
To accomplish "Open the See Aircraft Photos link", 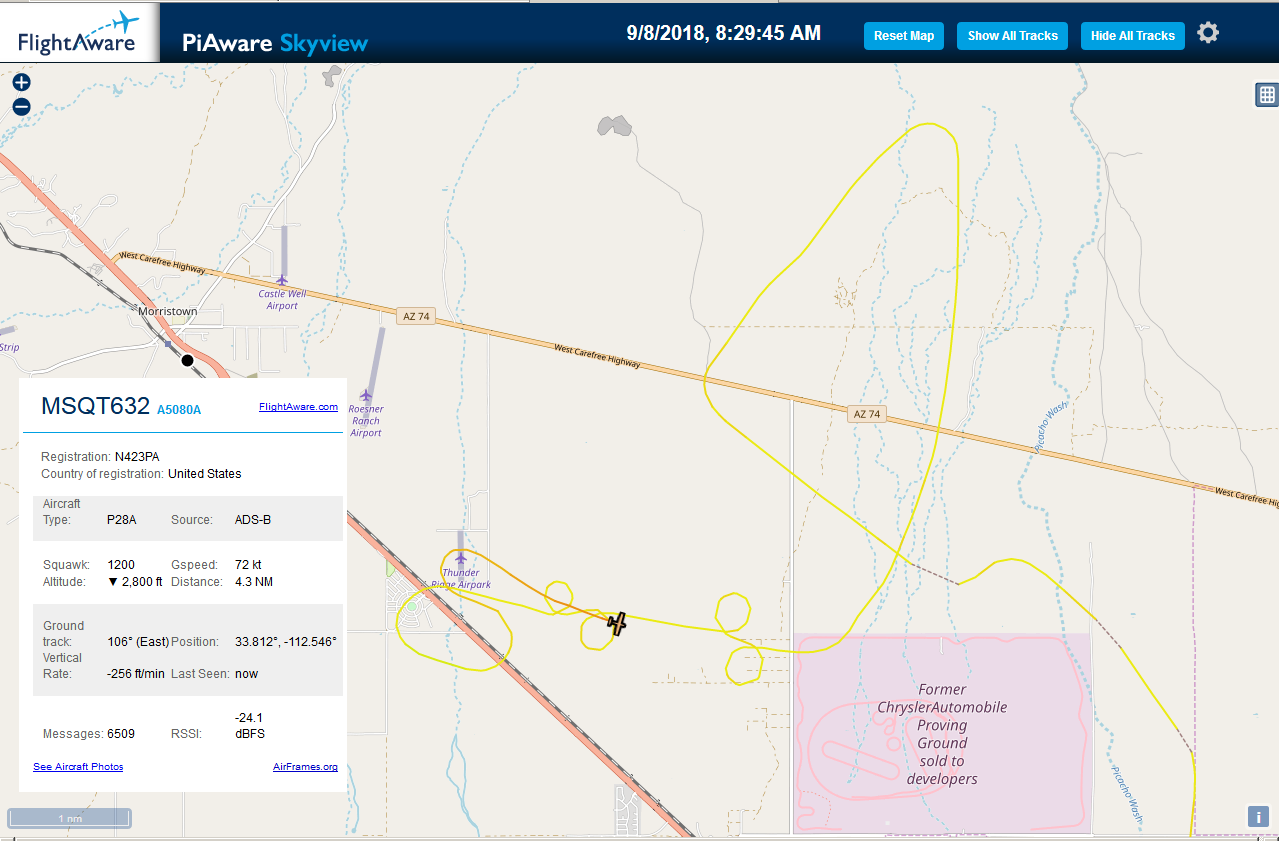I will click(78, 767).
